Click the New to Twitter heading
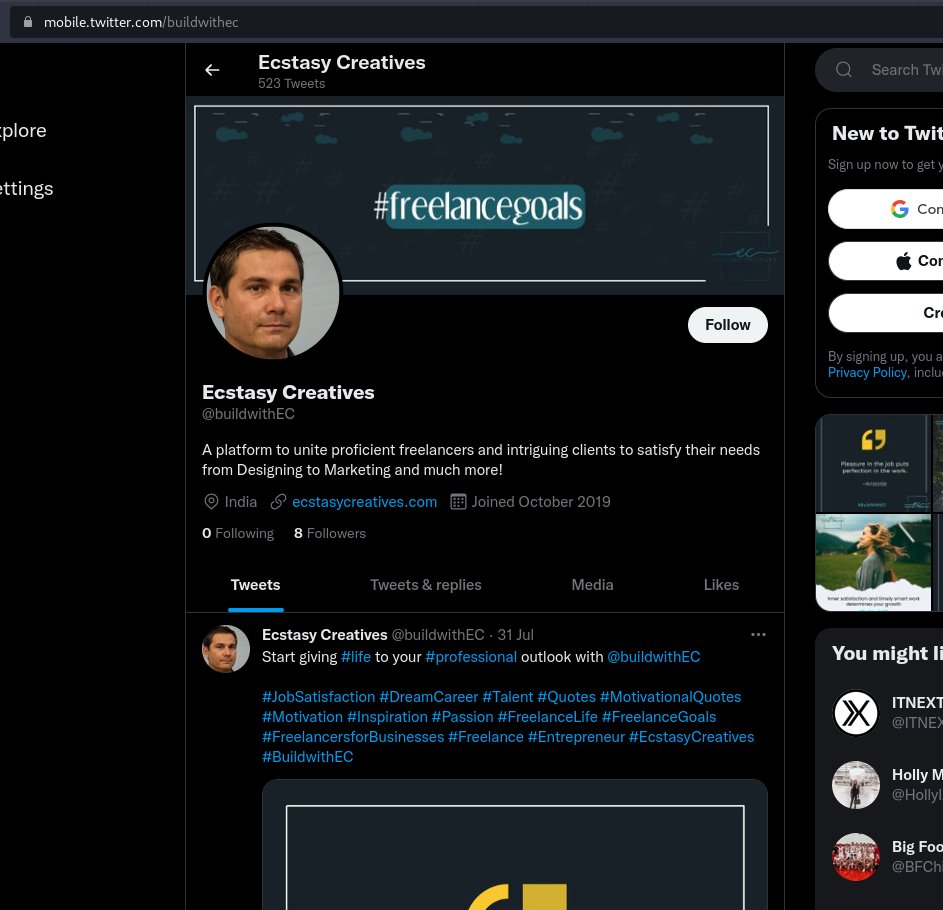Viewport: 943px width, 910px height. pyautogui.click(x=887, y=134)
